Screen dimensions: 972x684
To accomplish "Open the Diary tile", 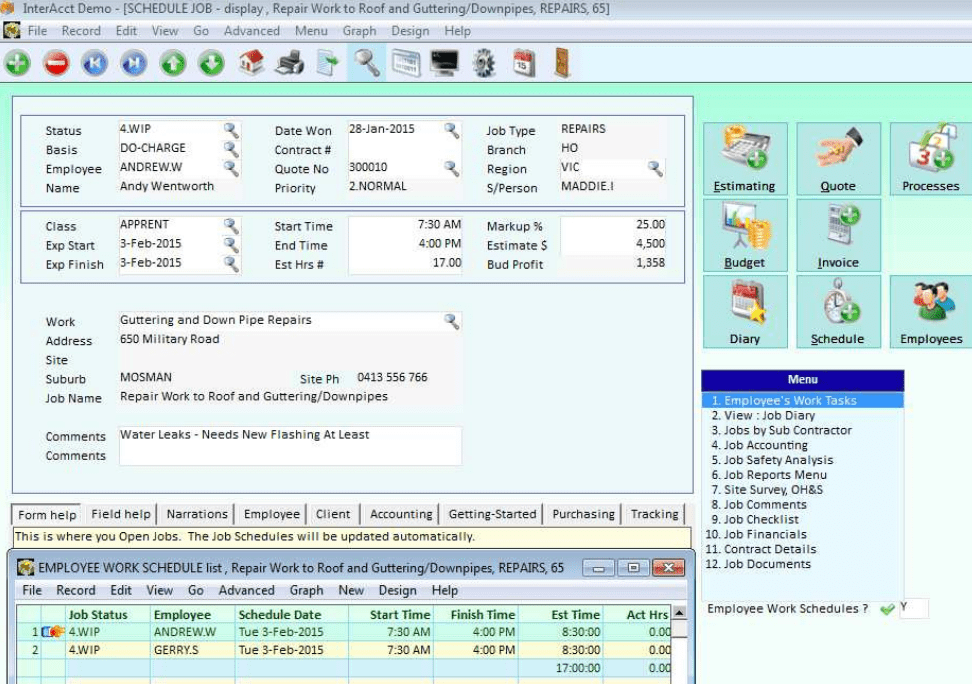I will click(745, 311).
